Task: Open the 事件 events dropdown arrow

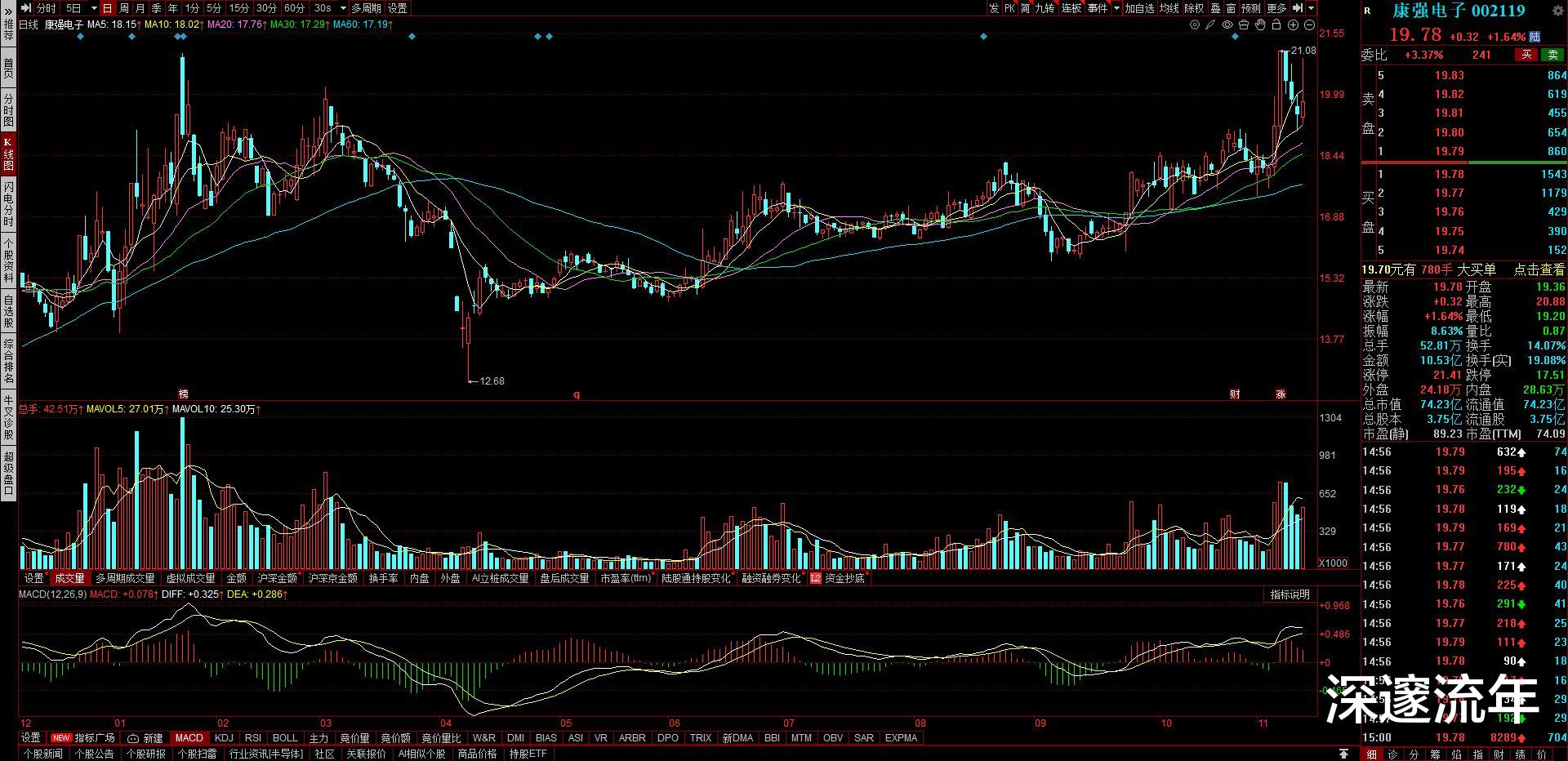Action: tap(1116, 8)
